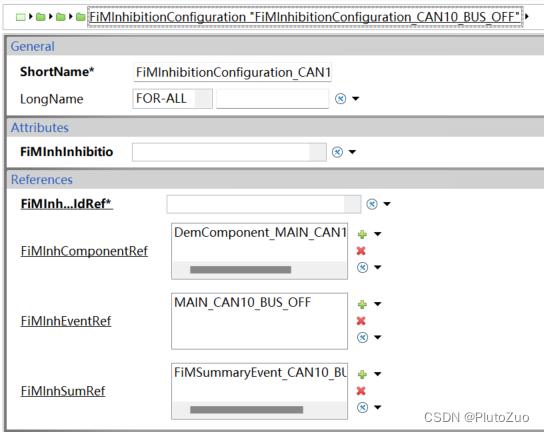Click blue circular icon beside FiMInh...IdRef field
Viewport: 544px width, 432px height.
(x=372, y=204)
